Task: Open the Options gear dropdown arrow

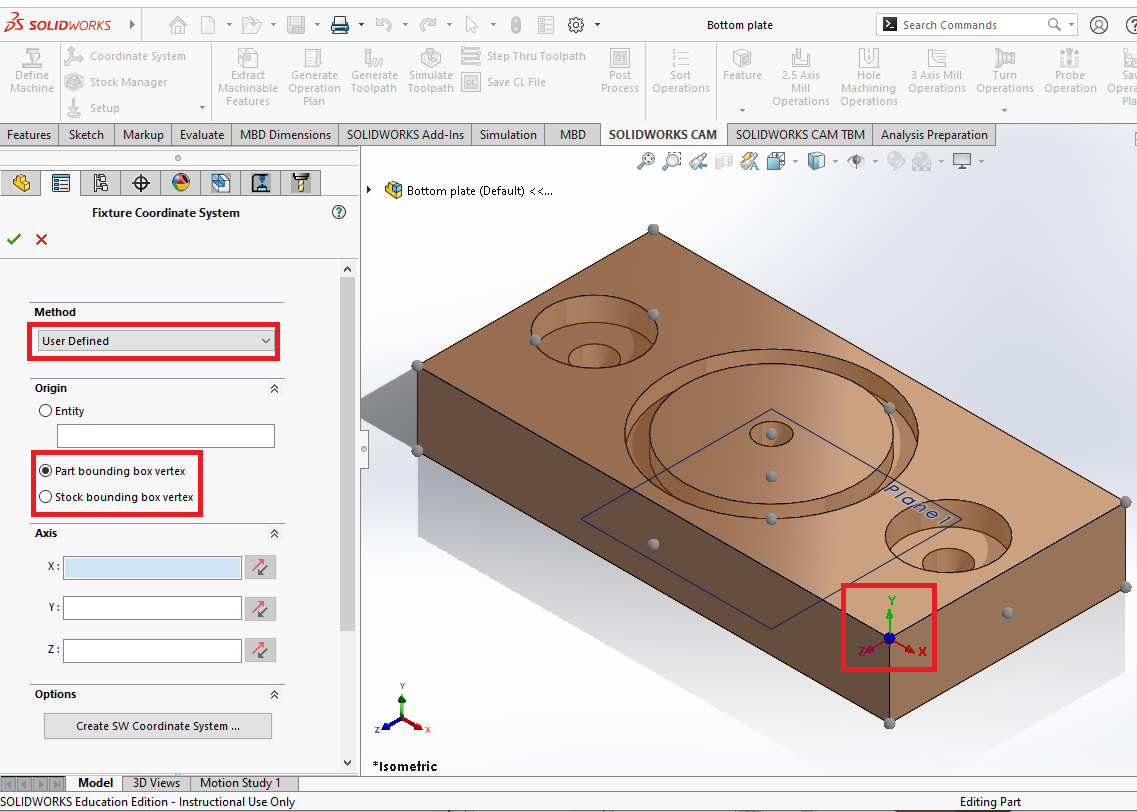Action: coord(598,25)
